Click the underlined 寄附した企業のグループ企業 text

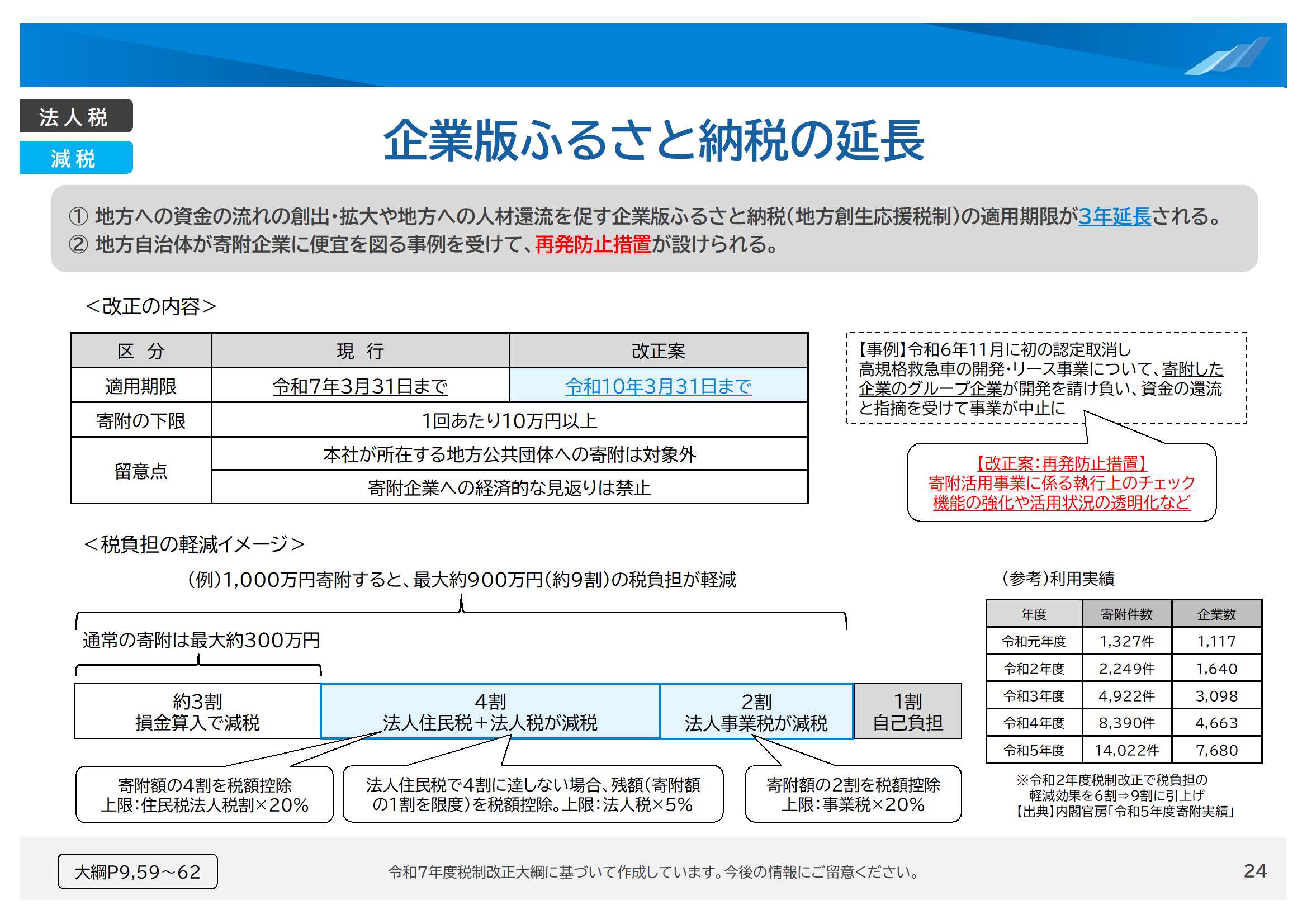click(x=1041, y=378)
